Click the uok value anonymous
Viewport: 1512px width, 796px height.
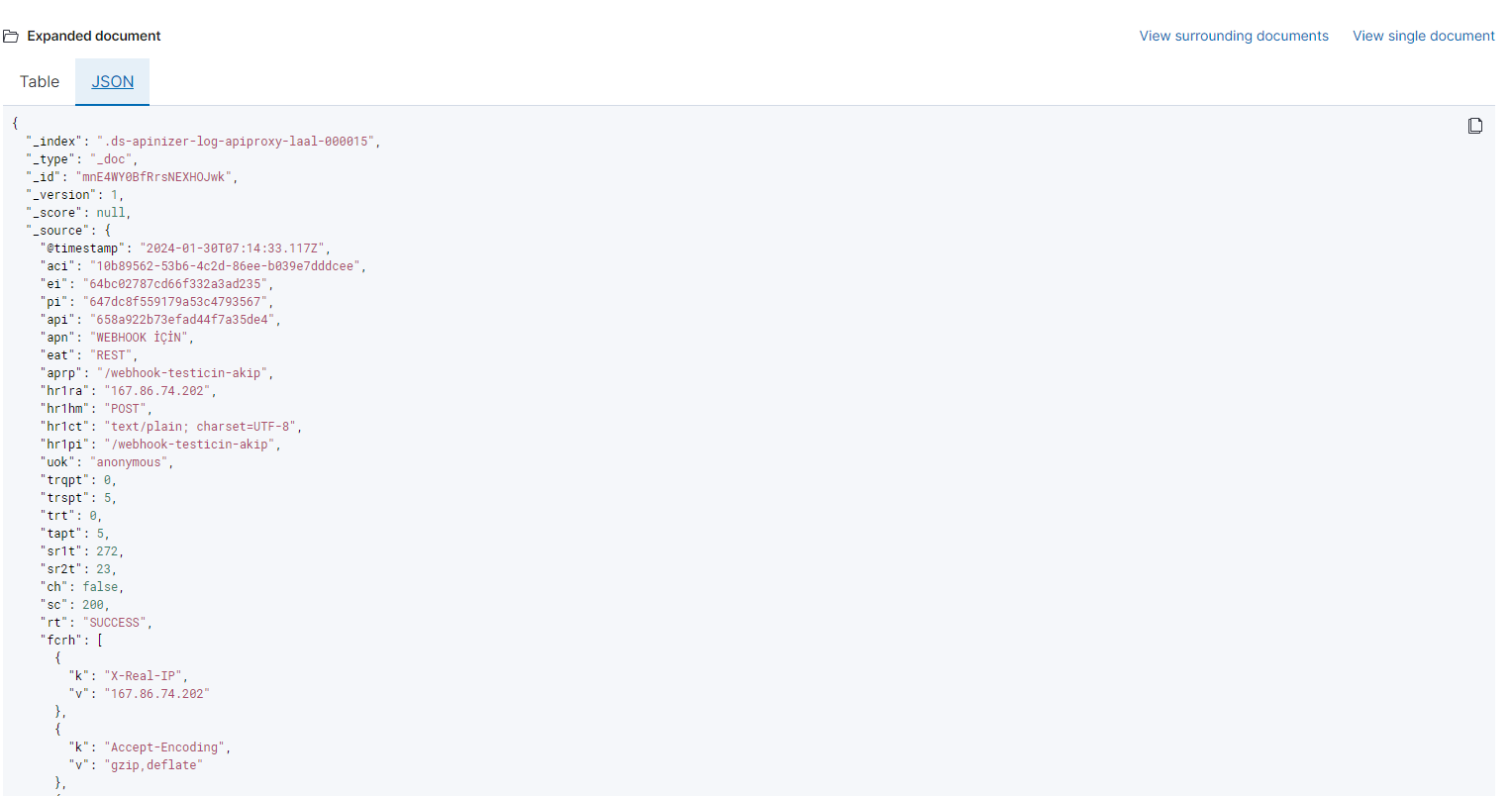pyautogui.click(x=130, y=461)
